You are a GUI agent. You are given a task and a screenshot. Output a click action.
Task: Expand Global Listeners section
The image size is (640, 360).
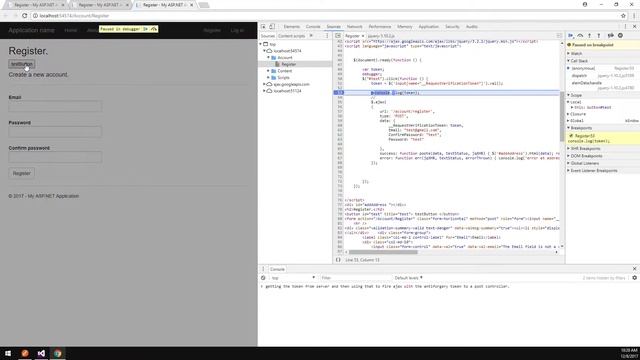[x=584, y=163]
